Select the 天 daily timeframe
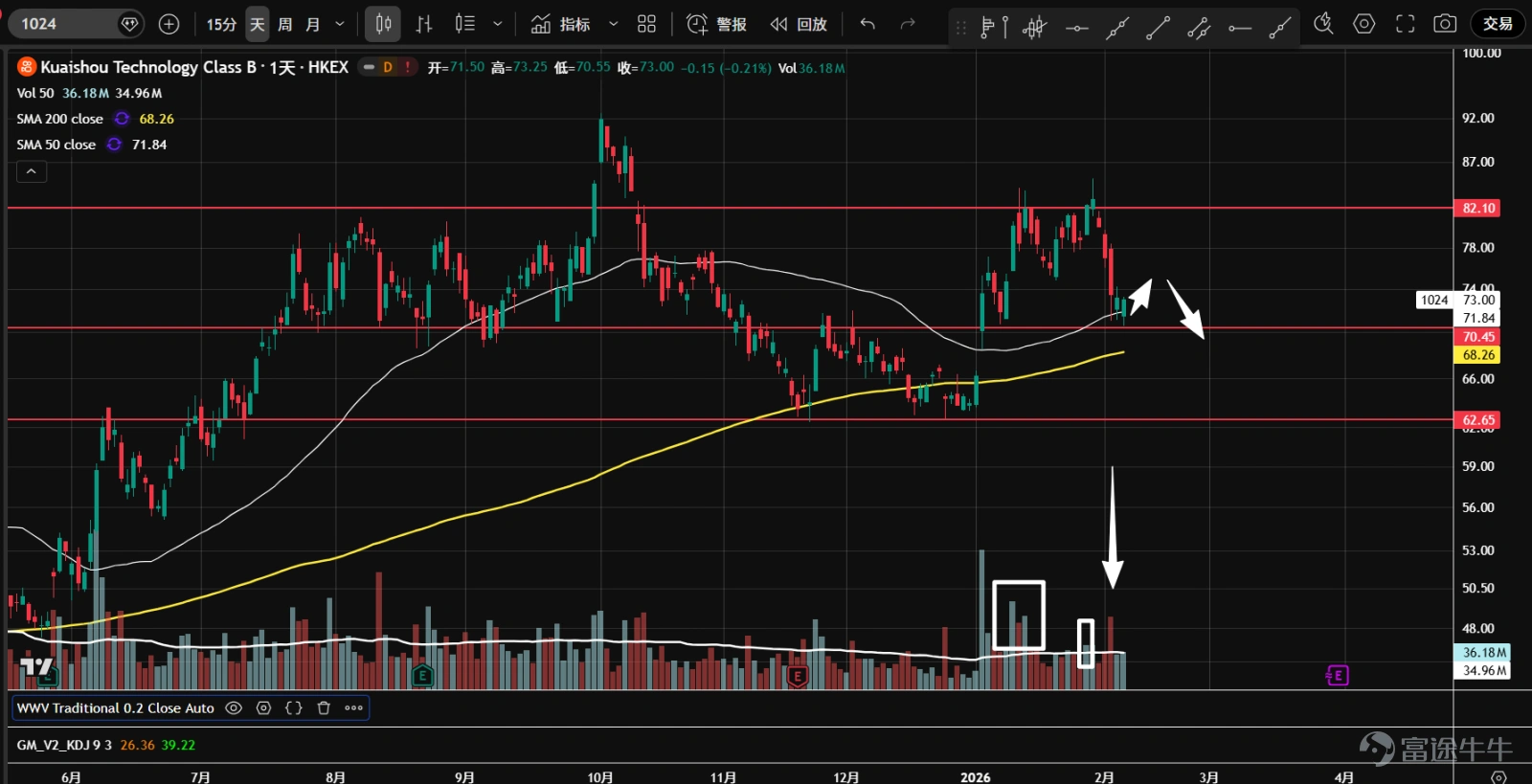 pyautogui.click(x=258, y=24)
